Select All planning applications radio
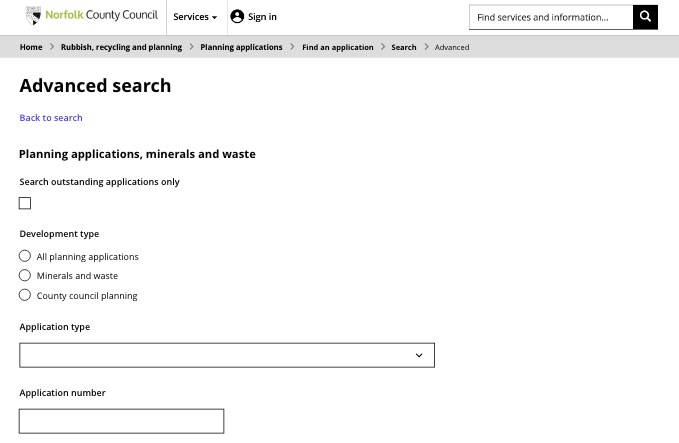679x443 pixels. coord(25,256)
